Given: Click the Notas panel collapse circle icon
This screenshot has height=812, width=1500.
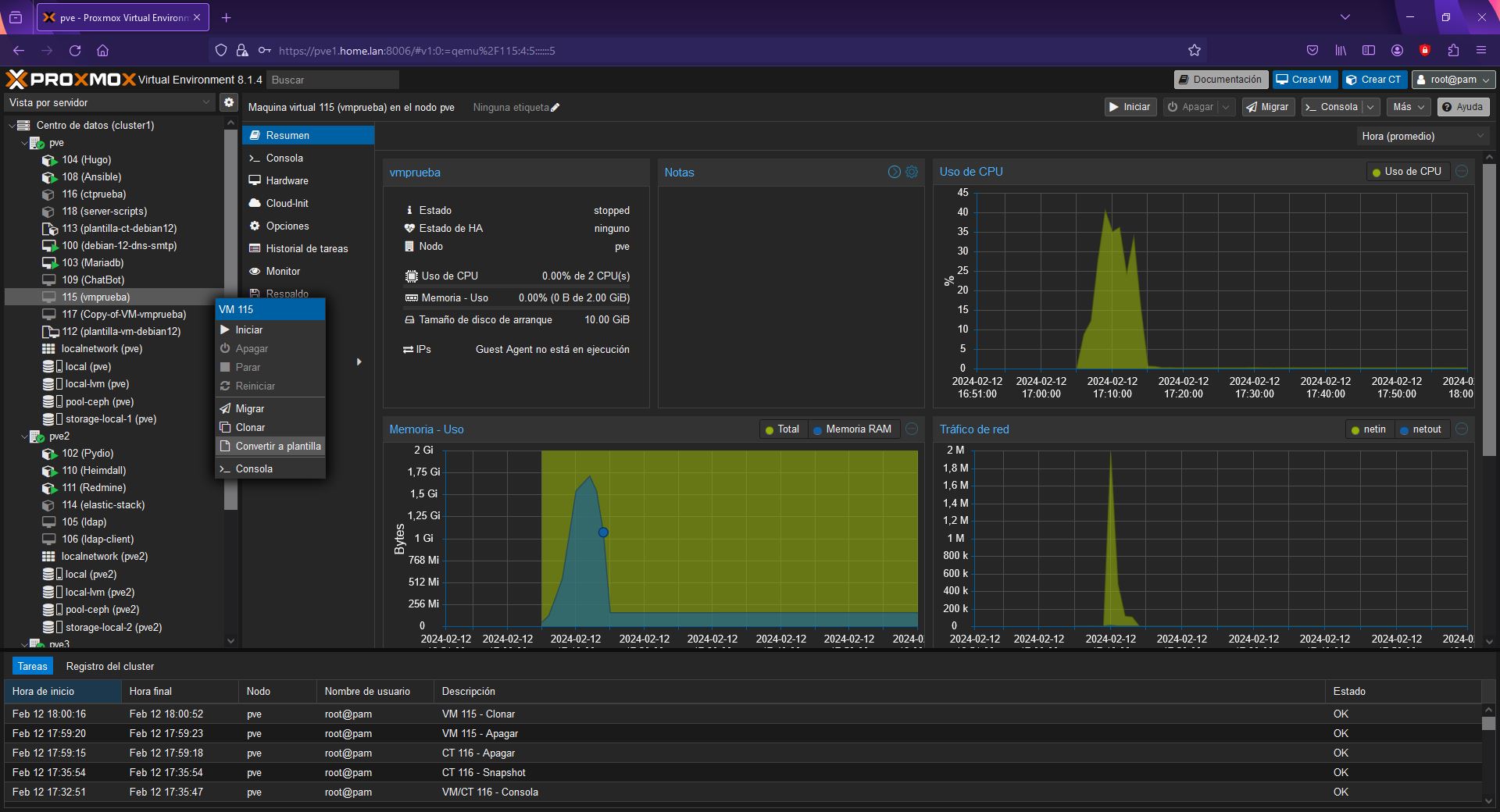Looking at the screenshot, I should pyautogui.click(x=895, y=172).
